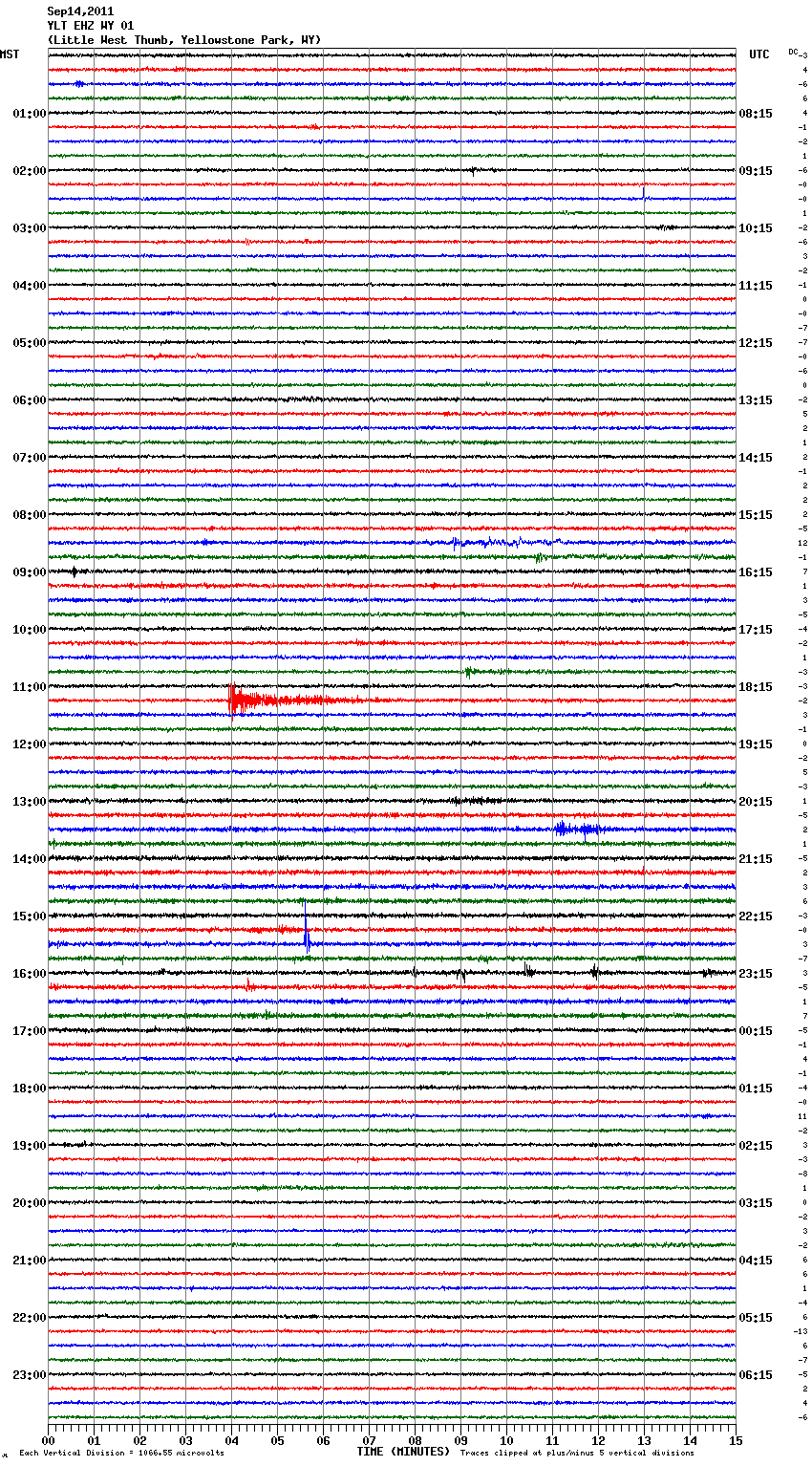Click the 11:15 UTC time label
This screenshot has width=812, height=1466.
point(756,286)
